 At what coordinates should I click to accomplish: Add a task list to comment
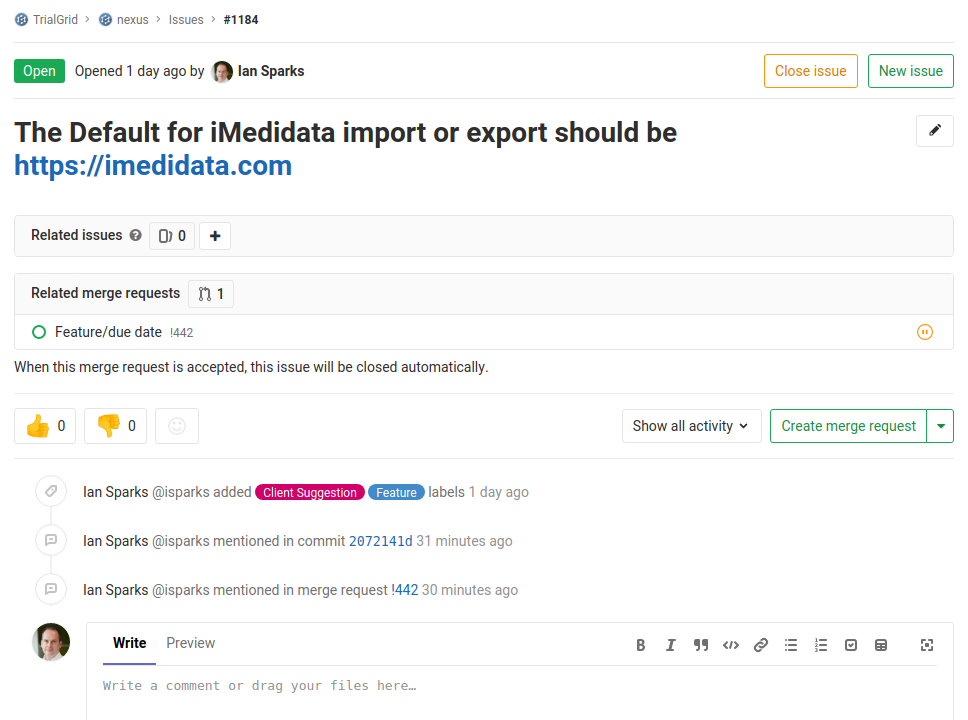851,645
